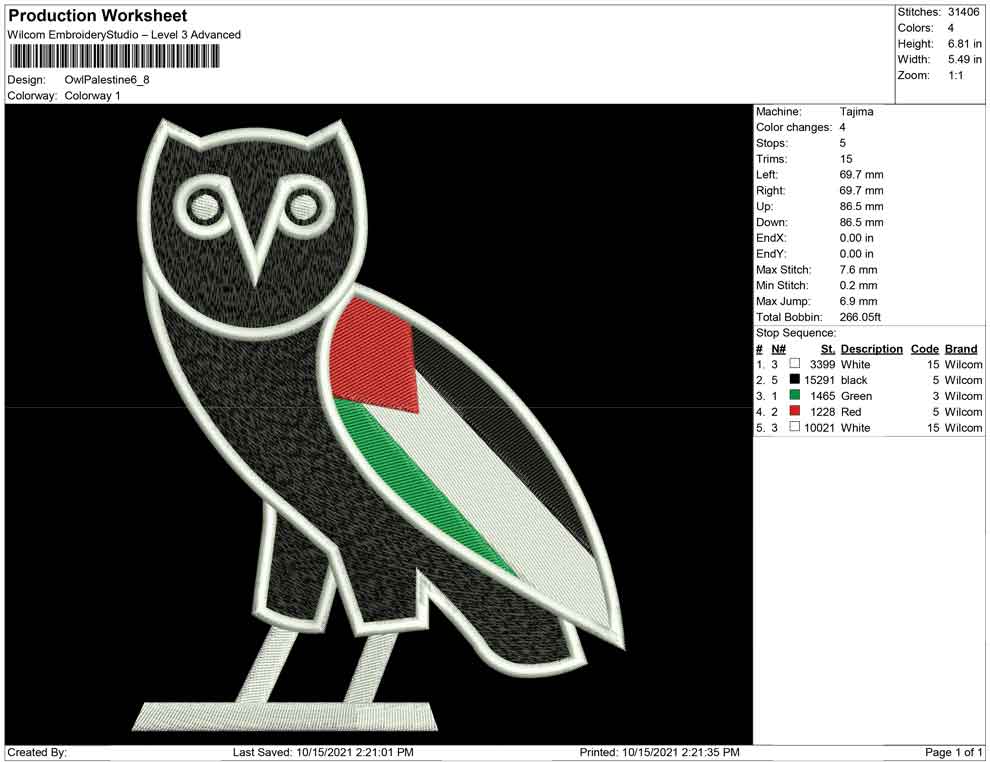
Task: Click the owl embroidery design preview
Action: (x=379, y=424)
